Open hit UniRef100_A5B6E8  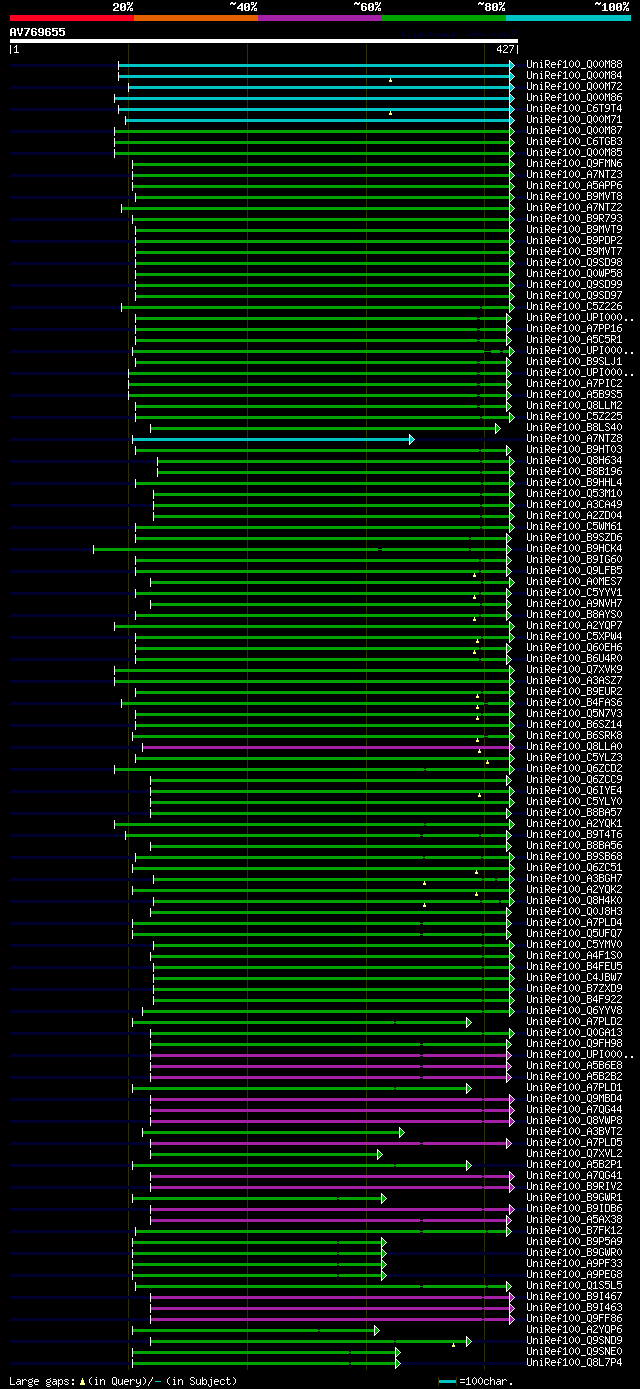point(574,1066)
